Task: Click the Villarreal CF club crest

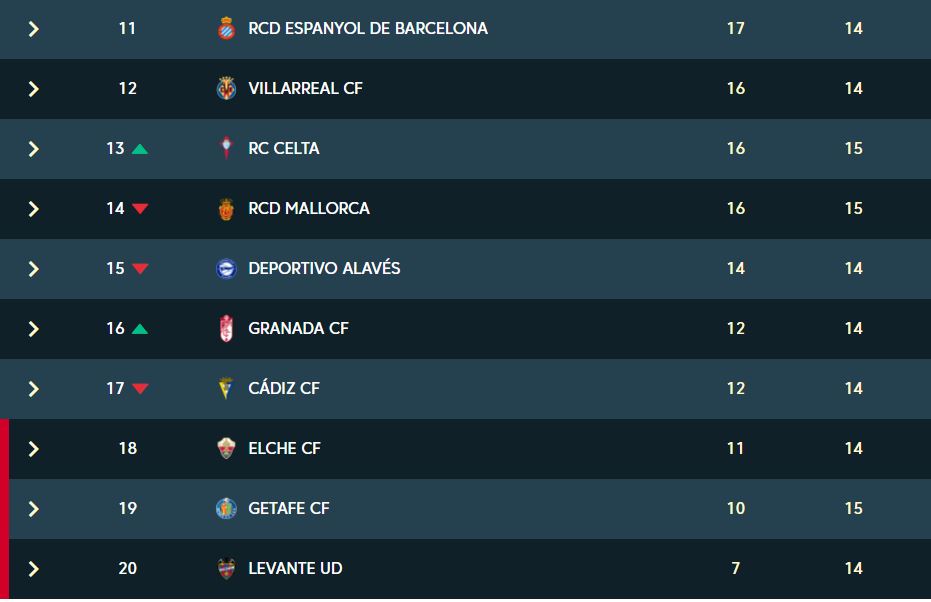Action: (226, 88)
